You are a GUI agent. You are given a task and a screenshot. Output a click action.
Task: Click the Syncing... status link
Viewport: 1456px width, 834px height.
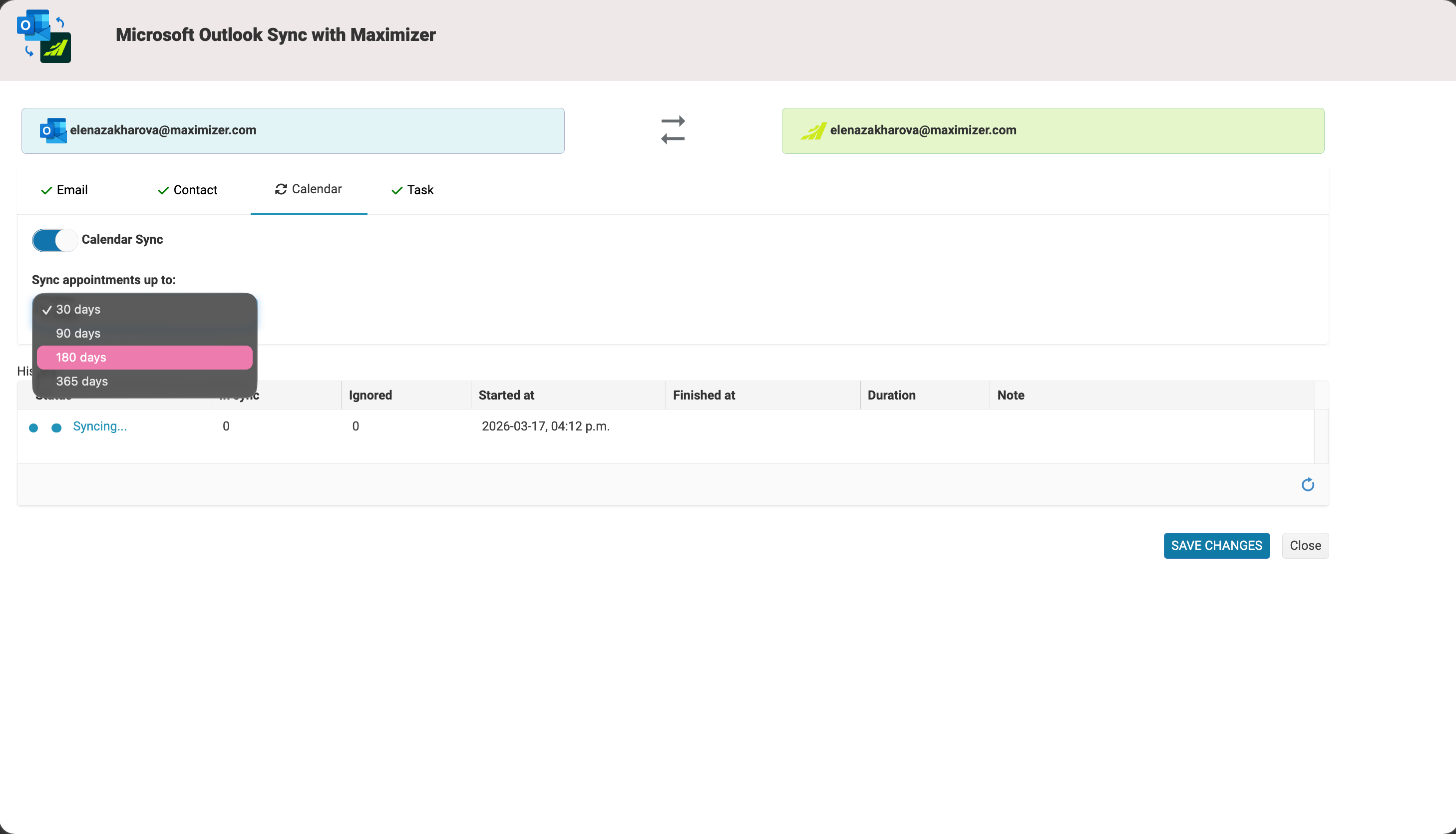100,426
